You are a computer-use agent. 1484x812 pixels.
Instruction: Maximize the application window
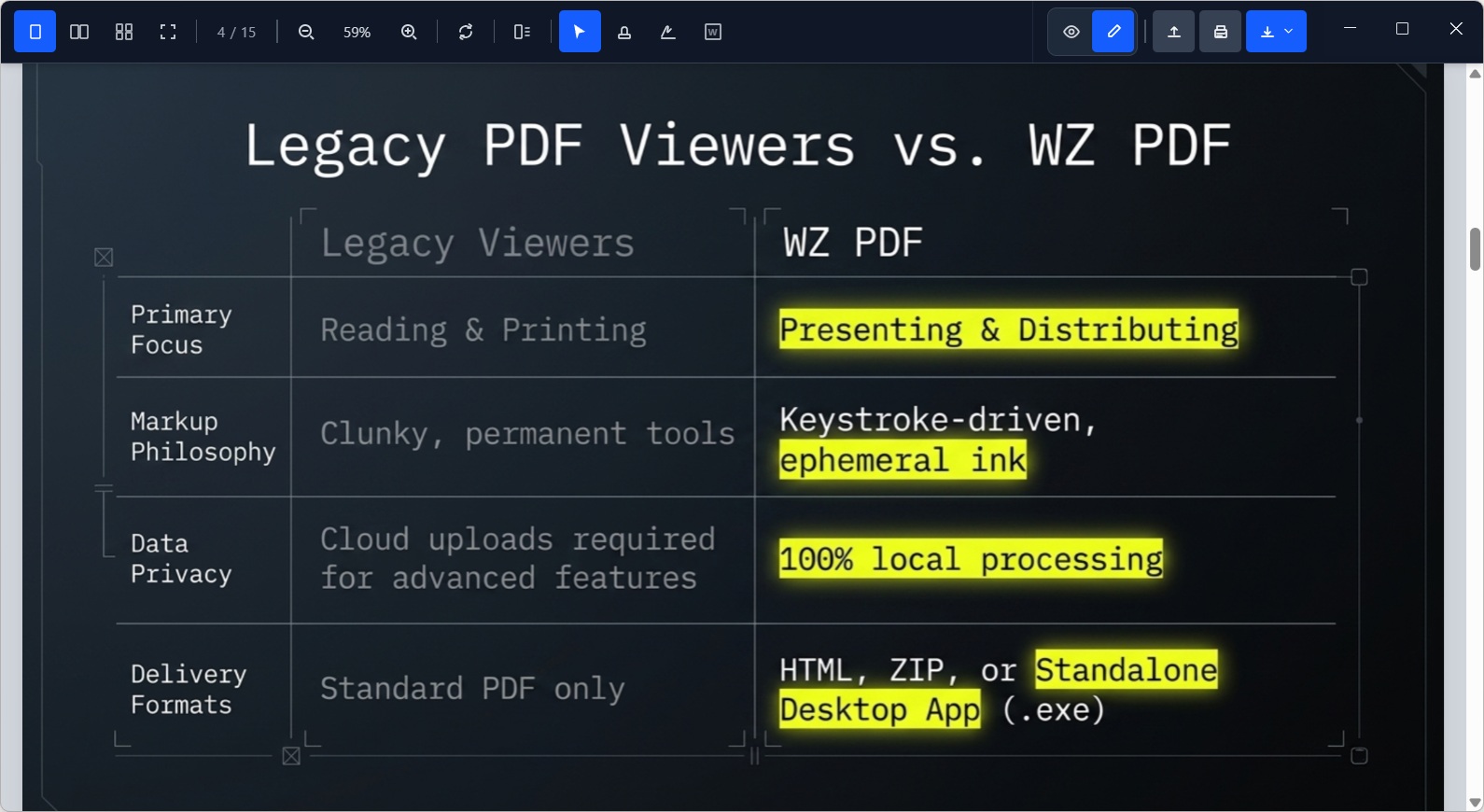pyautogui.click(x=1402, y=29)
